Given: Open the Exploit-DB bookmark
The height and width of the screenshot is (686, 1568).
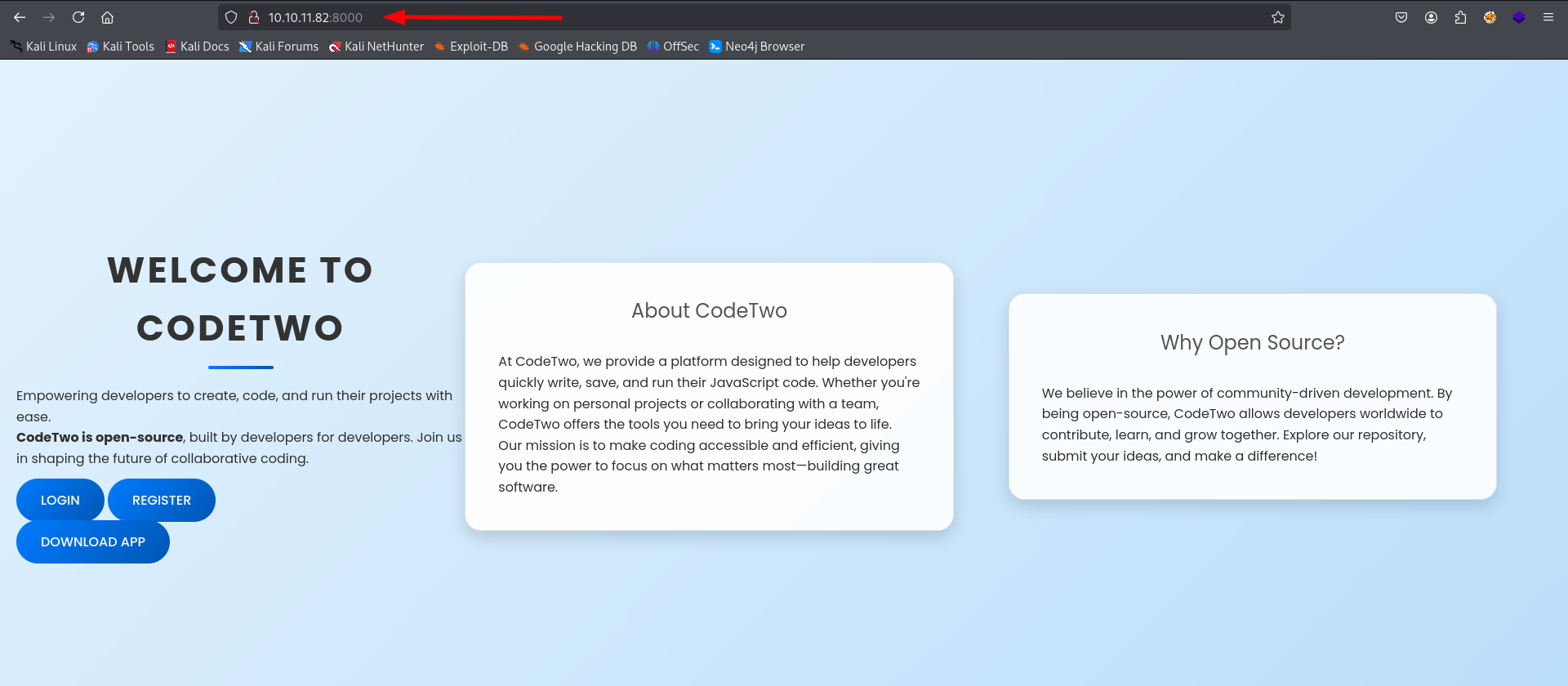Looking at the screenshot, I should click(x=470, y=47).
